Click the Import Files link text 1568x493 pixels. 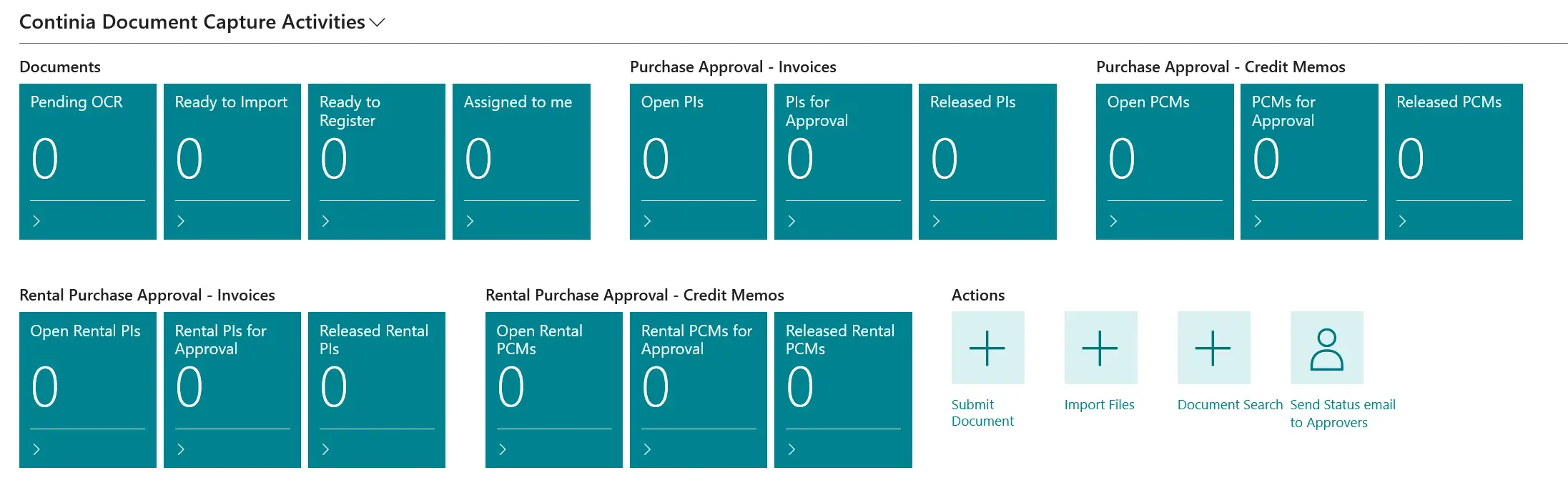coord(1099,405)
